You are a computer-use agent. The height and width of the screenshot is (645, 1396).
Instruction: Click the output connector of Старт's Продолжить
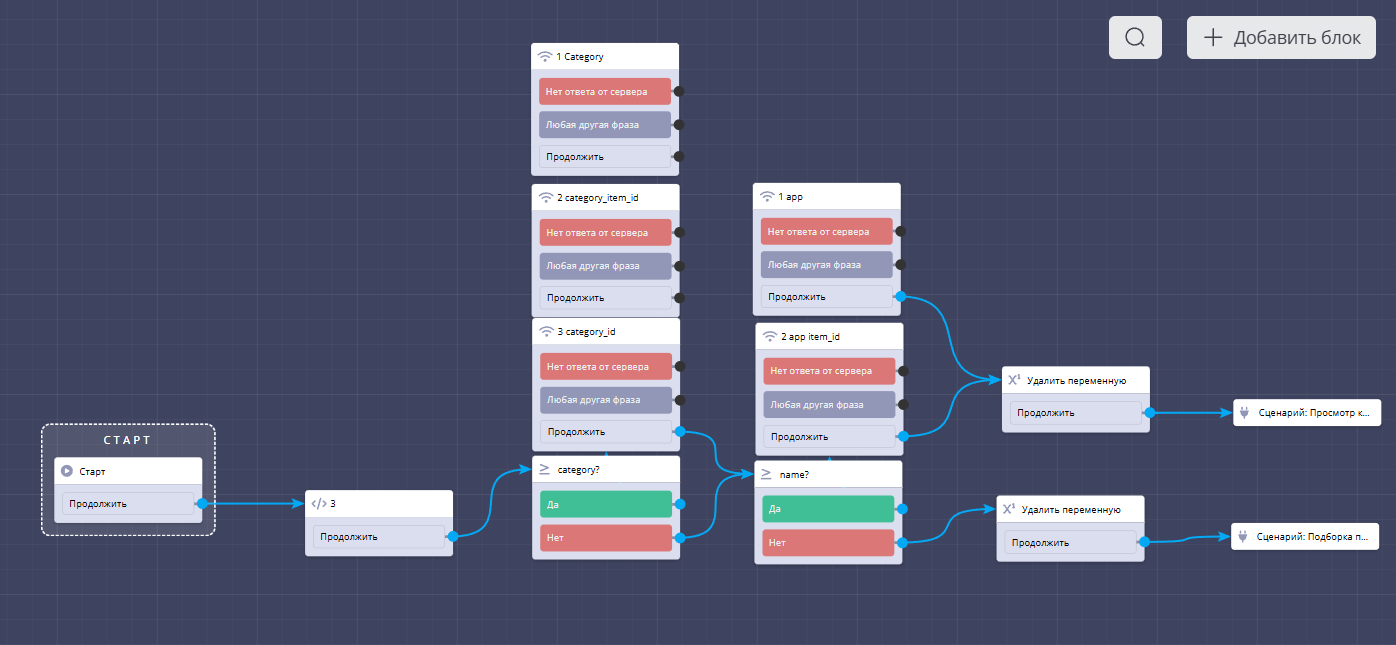(202, 504)
